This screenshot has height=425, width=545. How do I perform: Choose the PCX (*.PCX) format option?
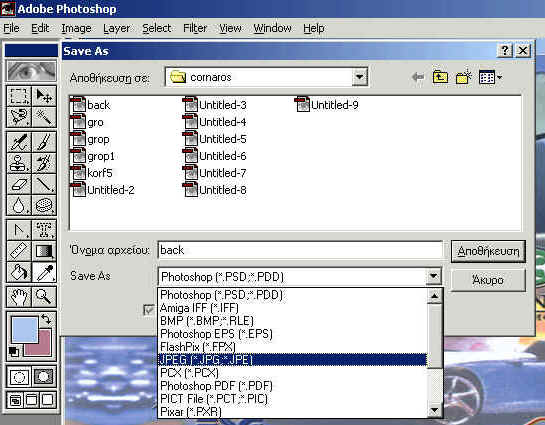tap(292, 373)
